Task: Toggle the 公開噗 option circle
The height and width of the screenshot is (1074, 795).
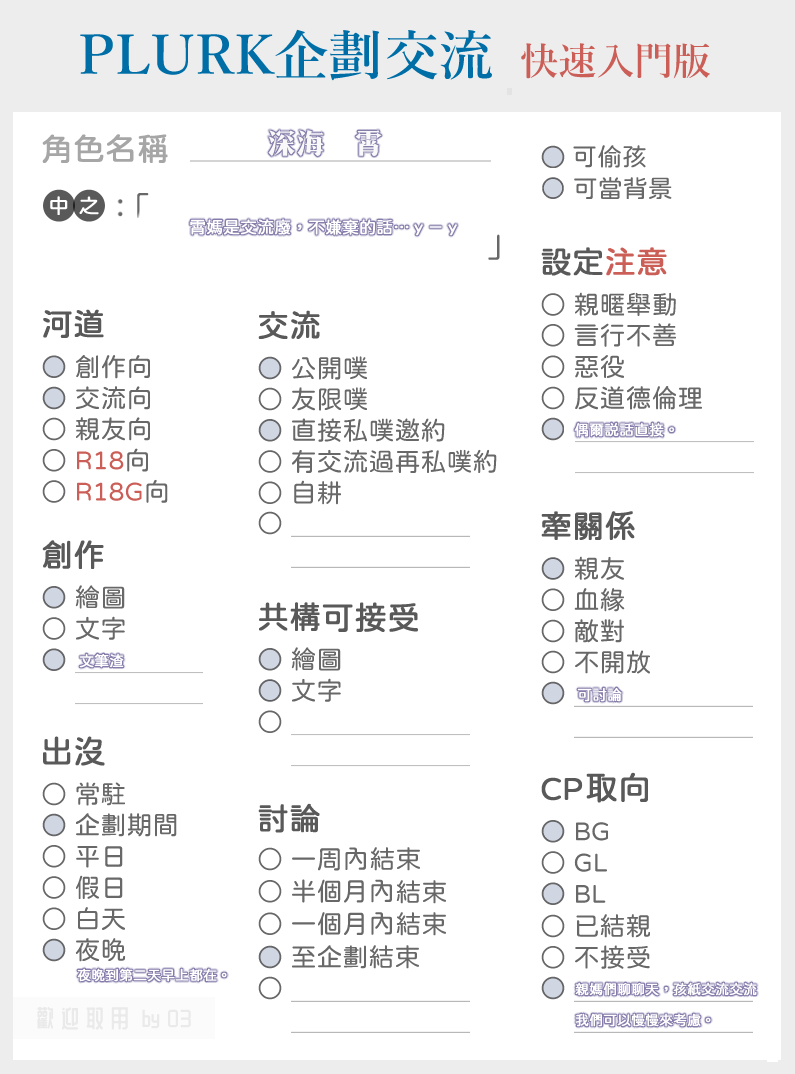Action: click(270, 368)
